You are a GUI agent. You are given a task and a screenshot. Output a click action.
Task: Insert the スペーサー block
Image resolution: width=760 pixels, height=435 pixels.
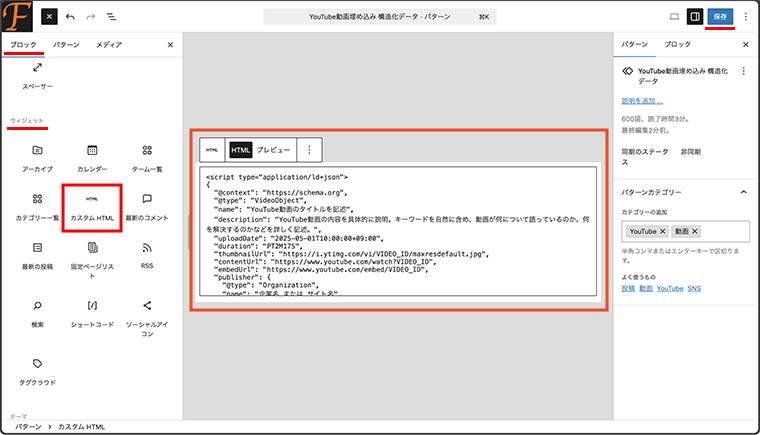click(x=37, y=76)
